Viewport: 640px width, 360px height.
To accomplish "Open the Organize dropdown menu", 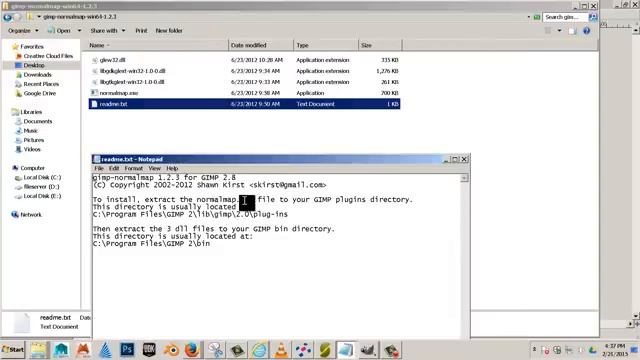I will point(23,31).
